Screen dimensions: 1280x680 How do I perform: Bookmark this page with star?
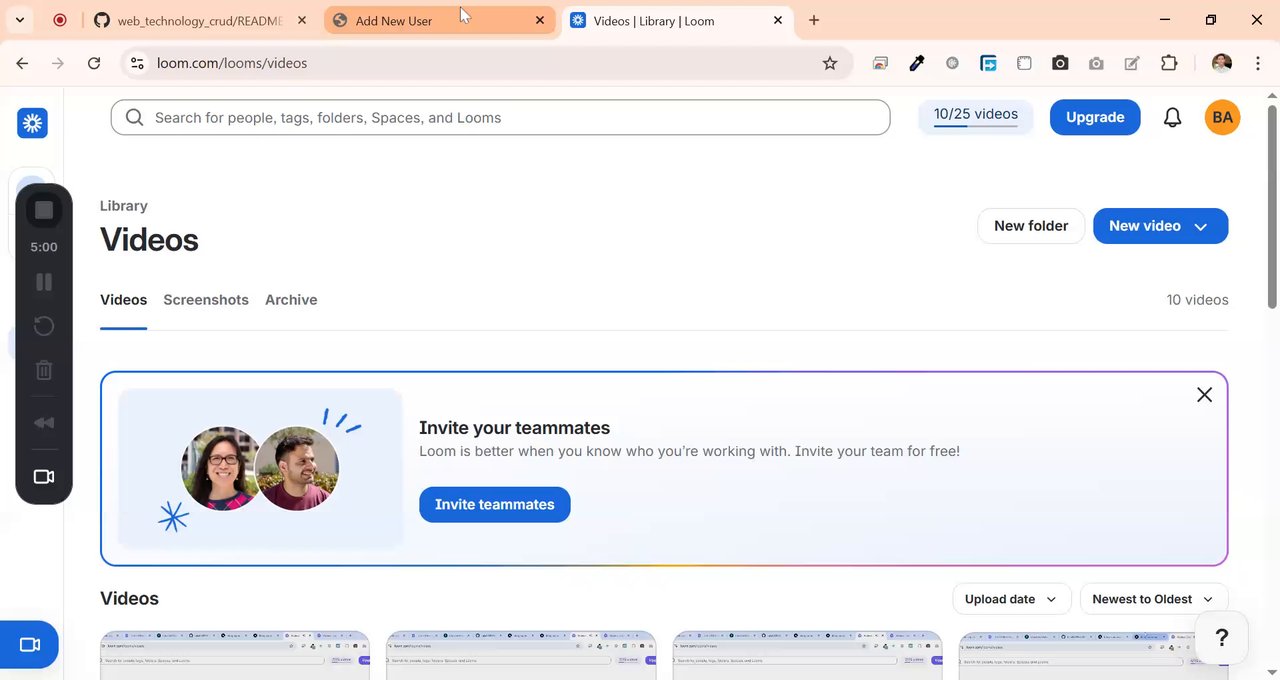[830, 63]
